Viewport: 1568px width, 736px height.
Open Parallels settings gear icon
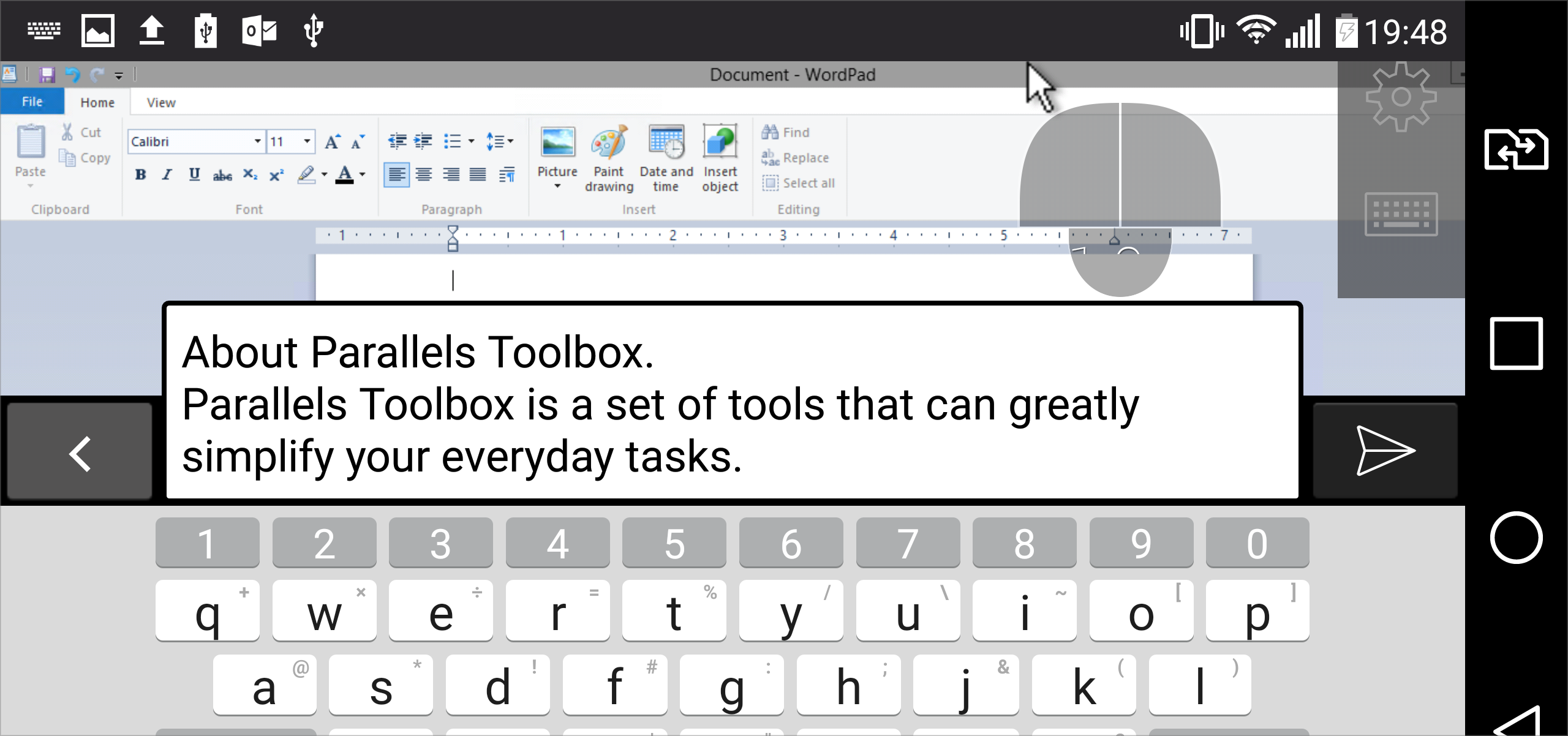(1401, 97)
